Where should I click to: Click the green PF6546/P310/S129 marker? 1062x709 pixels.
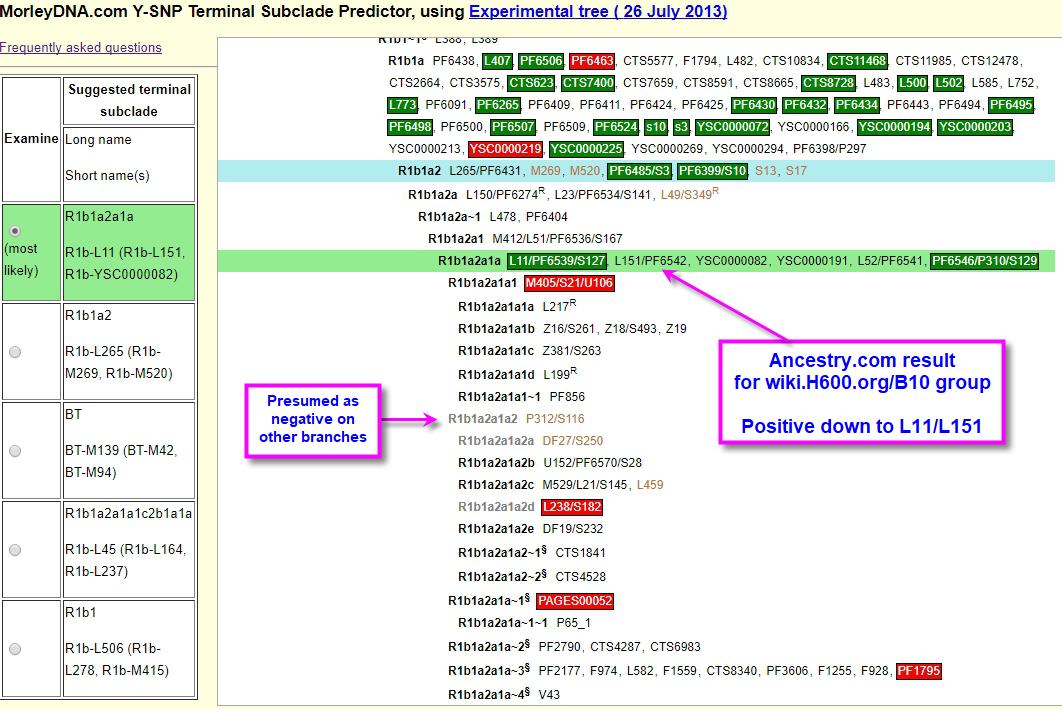[x=984, y=261]
